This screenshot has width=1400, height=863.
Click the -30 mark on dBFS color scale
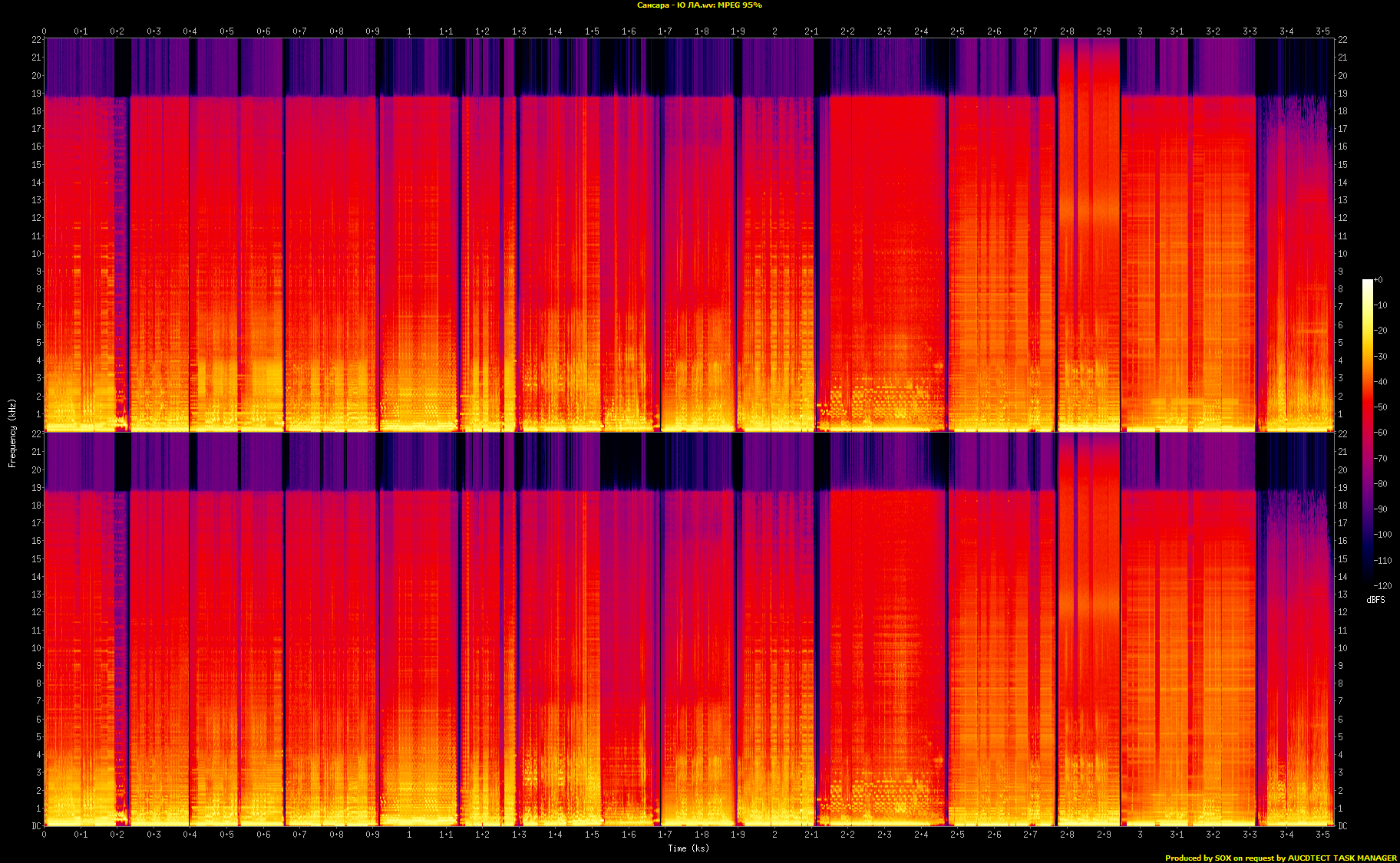point(1381,357)
